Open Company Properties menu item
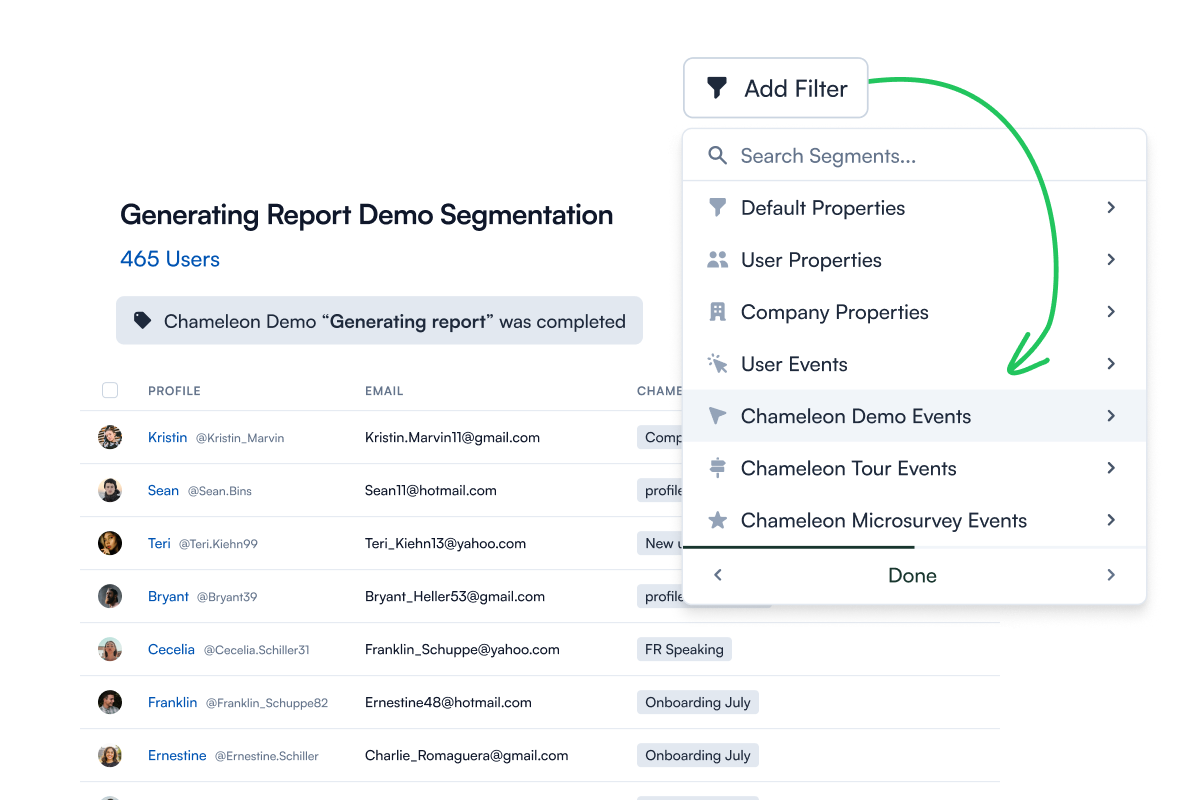The height and width of the screenshot is (800, 1200). coord(914,312)
